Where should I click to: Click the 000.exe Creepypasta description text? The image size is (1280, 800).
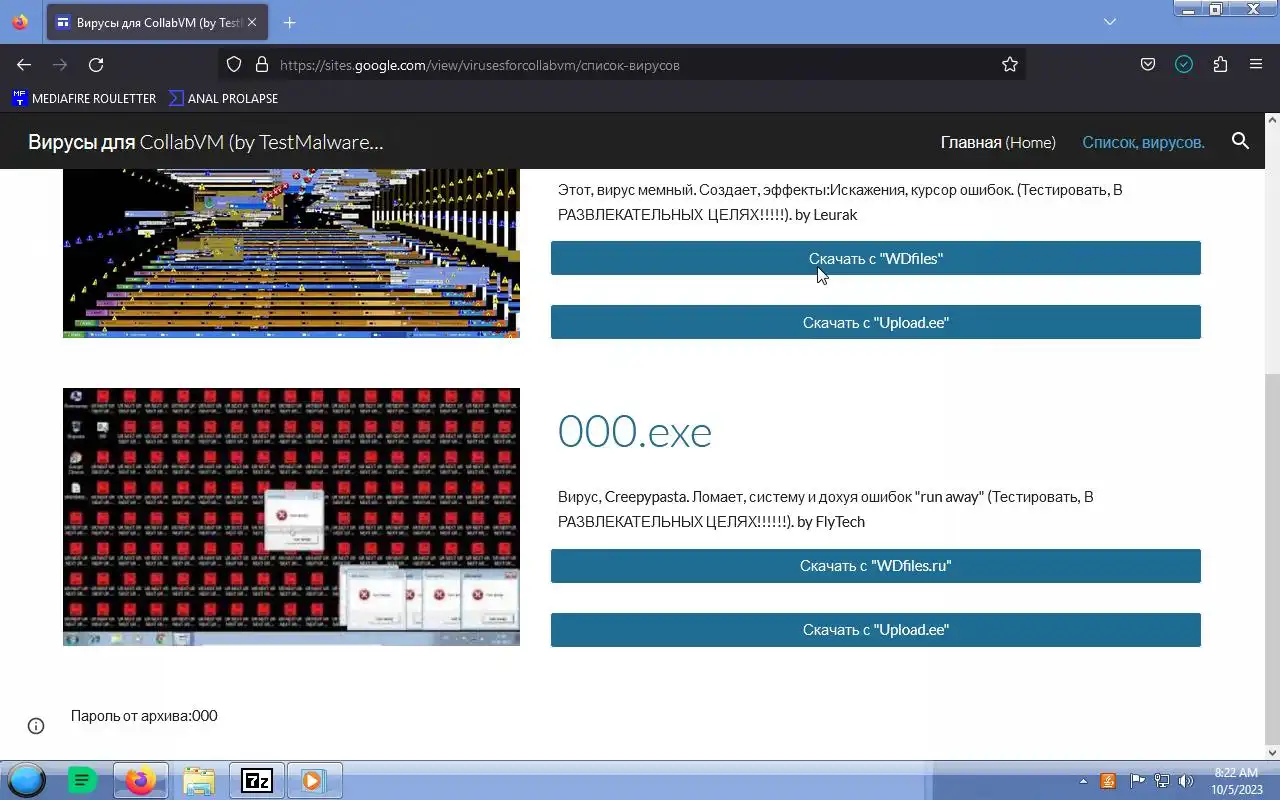point(826,509)
